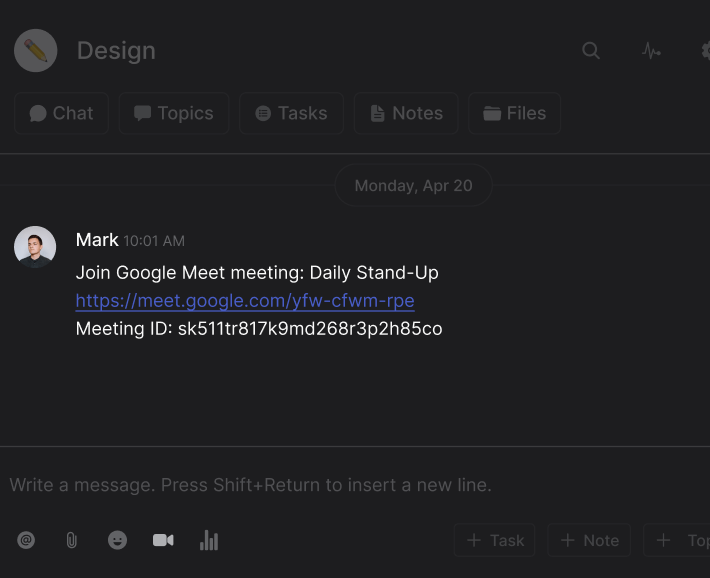Click the + Note button
Viewport: 710px width, 578px height.
tap(589, 540)
